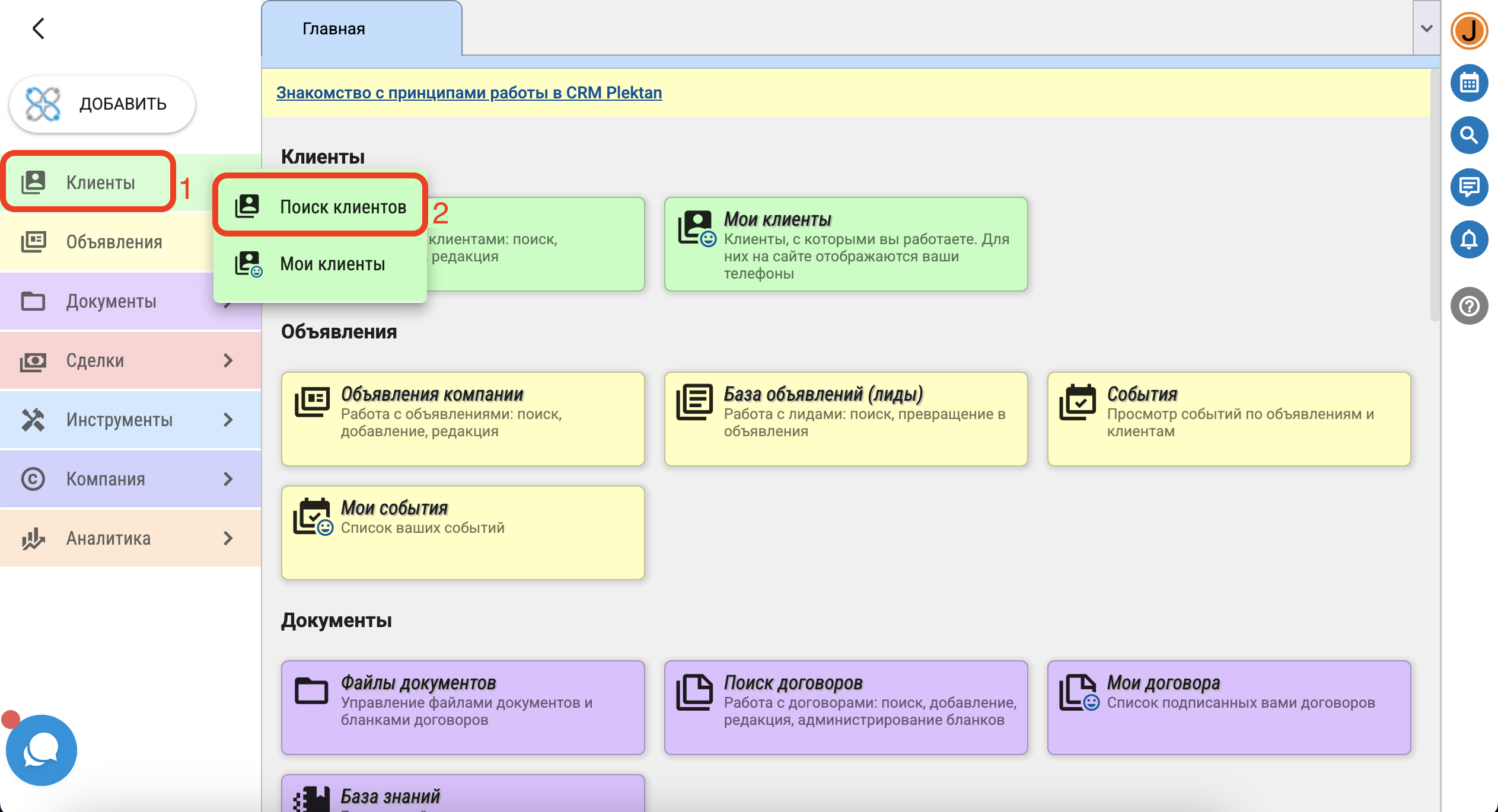
Task: Expand the Инструменты sidebar section
Action: (x=228, y=420)
